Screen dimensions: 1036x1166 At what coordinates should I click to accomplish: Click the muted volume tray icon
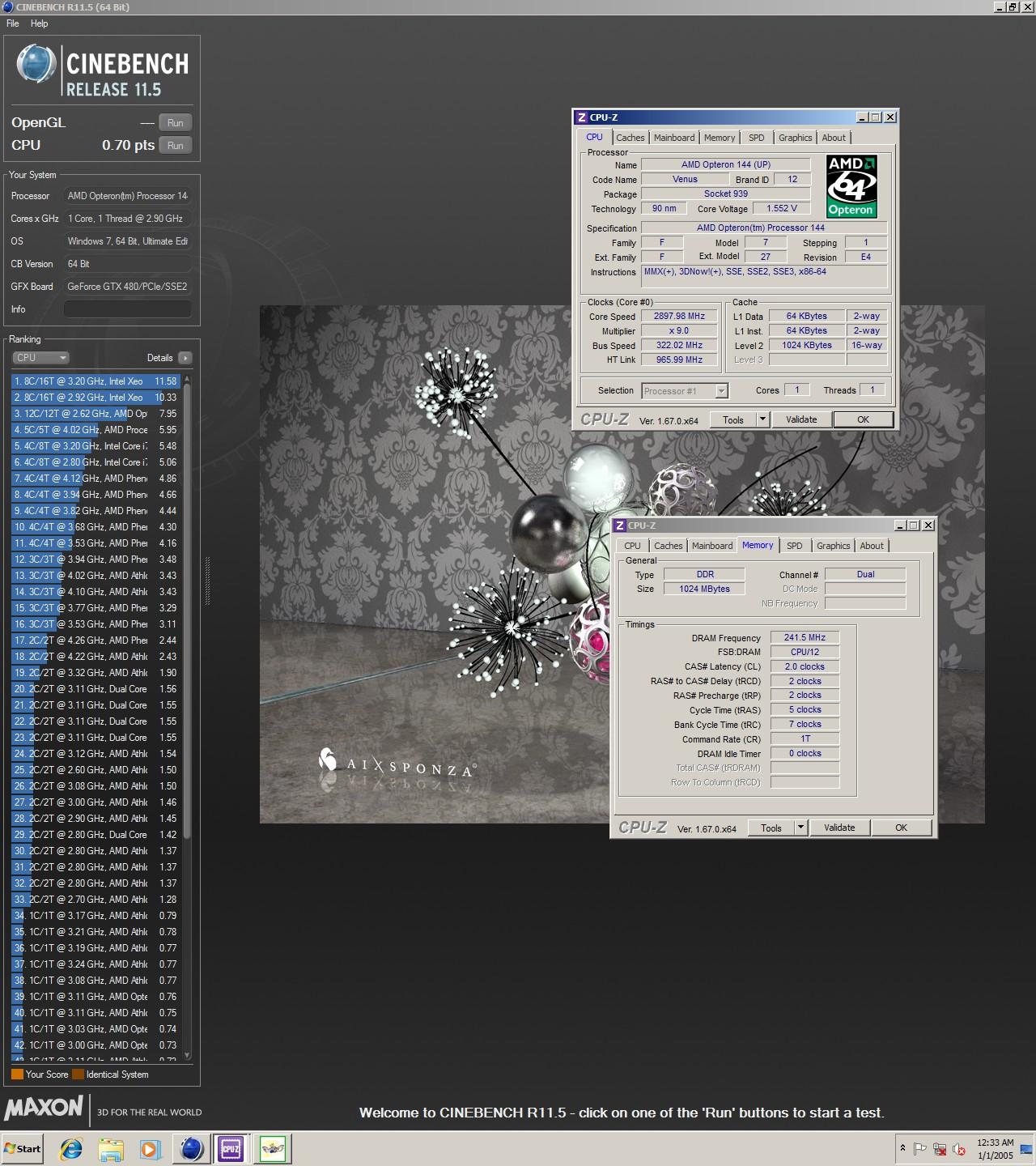(959, 1148)
